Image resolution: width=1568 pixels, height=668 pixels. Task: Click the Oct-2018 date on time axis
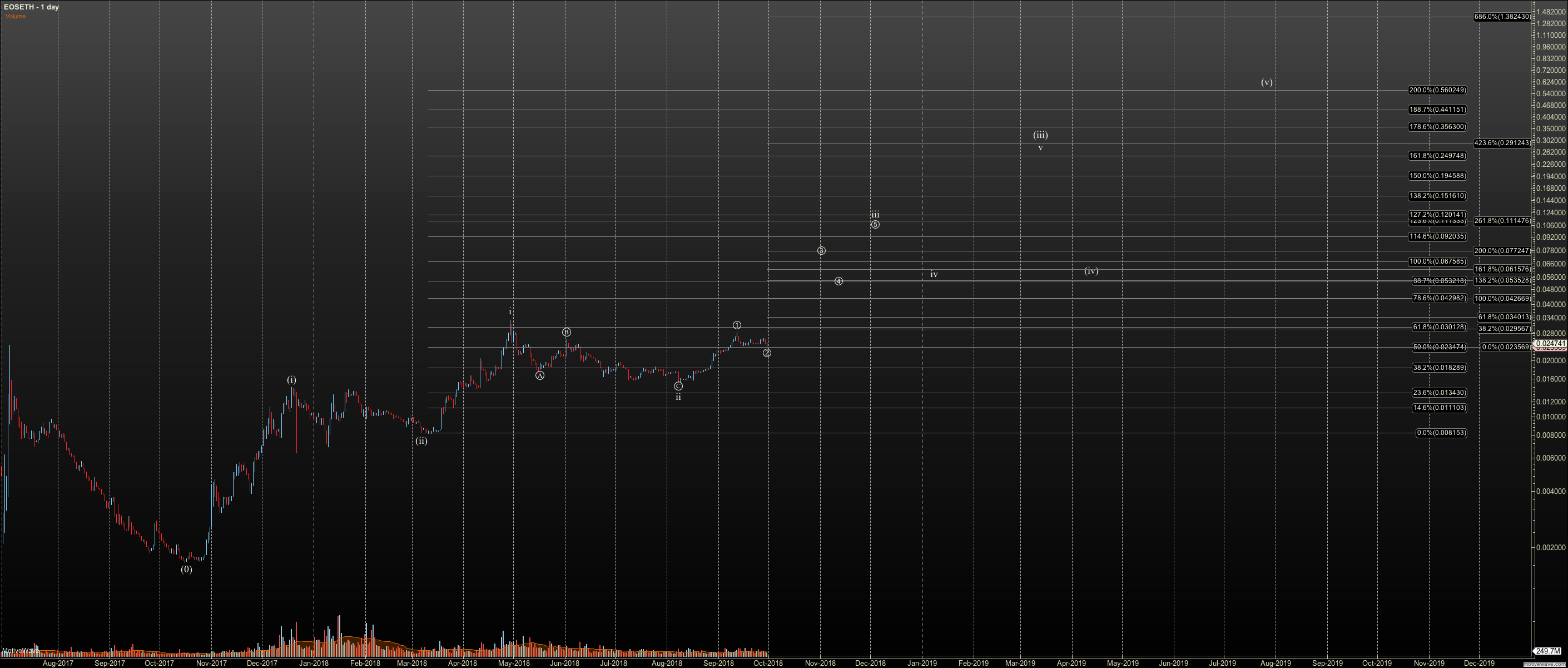pyautogui.click(x=768, y=663)
